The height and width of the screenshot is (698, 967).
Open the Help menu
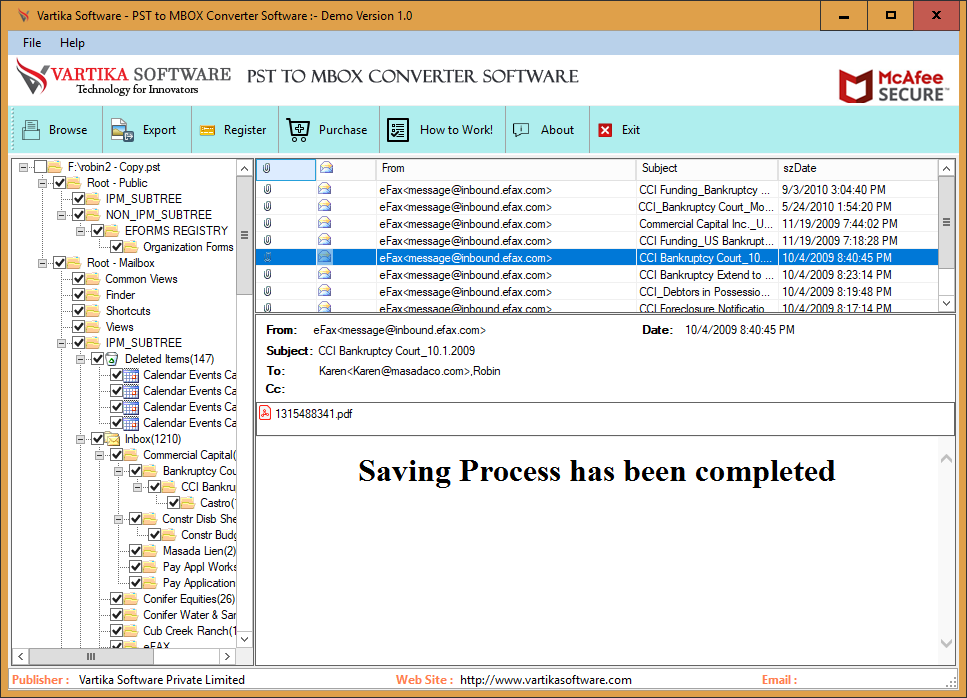(72, 43)
